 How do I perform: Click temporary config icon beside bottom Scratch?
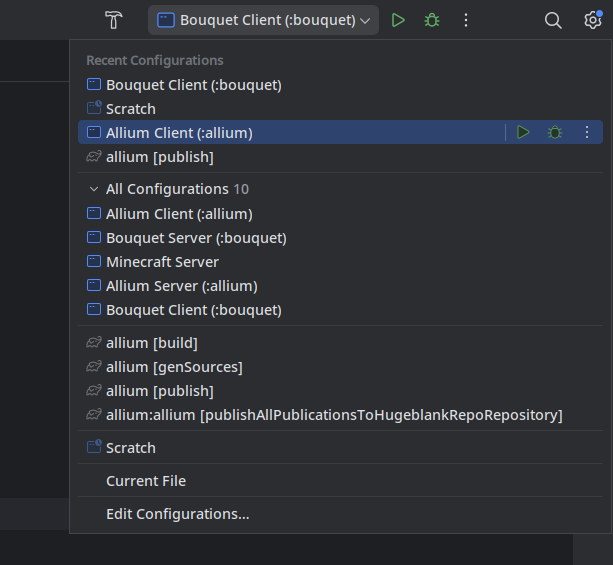pyautogui.click(x=94, y=447)
